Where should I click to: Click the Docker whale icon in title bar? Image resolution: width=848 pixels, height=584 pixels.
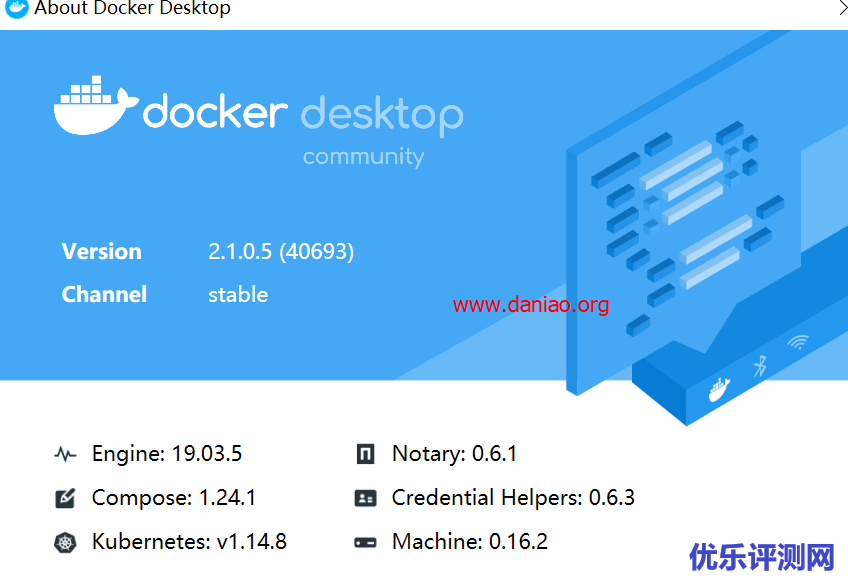[16, 8]
